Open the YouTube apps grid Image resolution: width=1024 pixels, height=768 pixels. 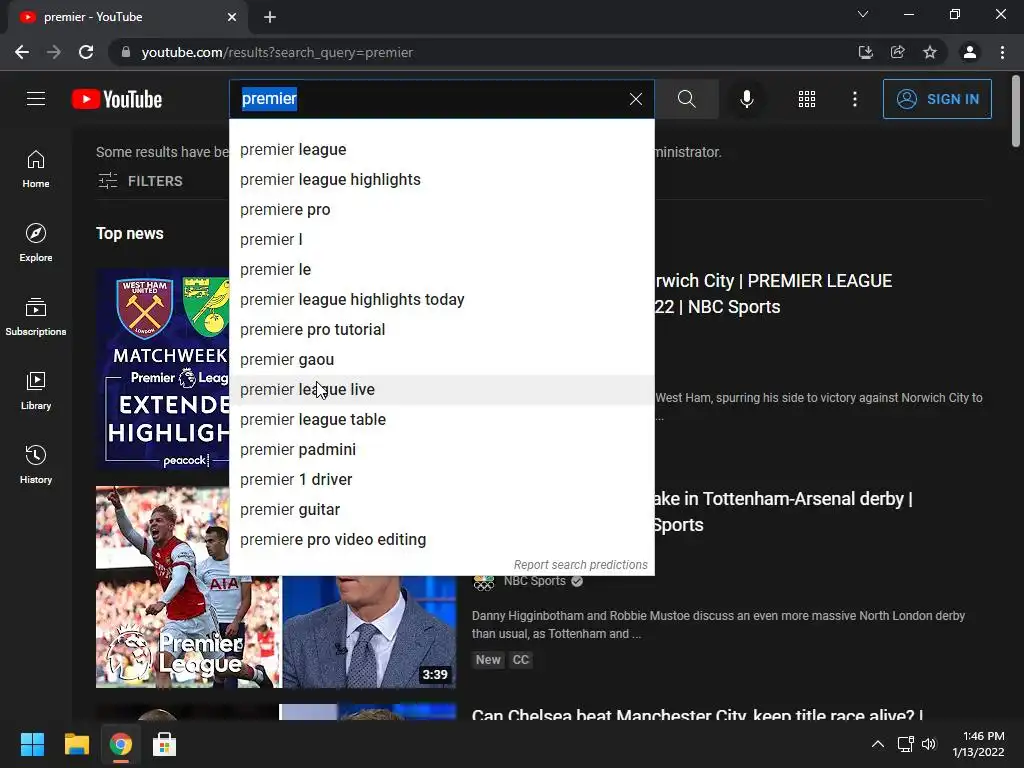click(807, 99)
